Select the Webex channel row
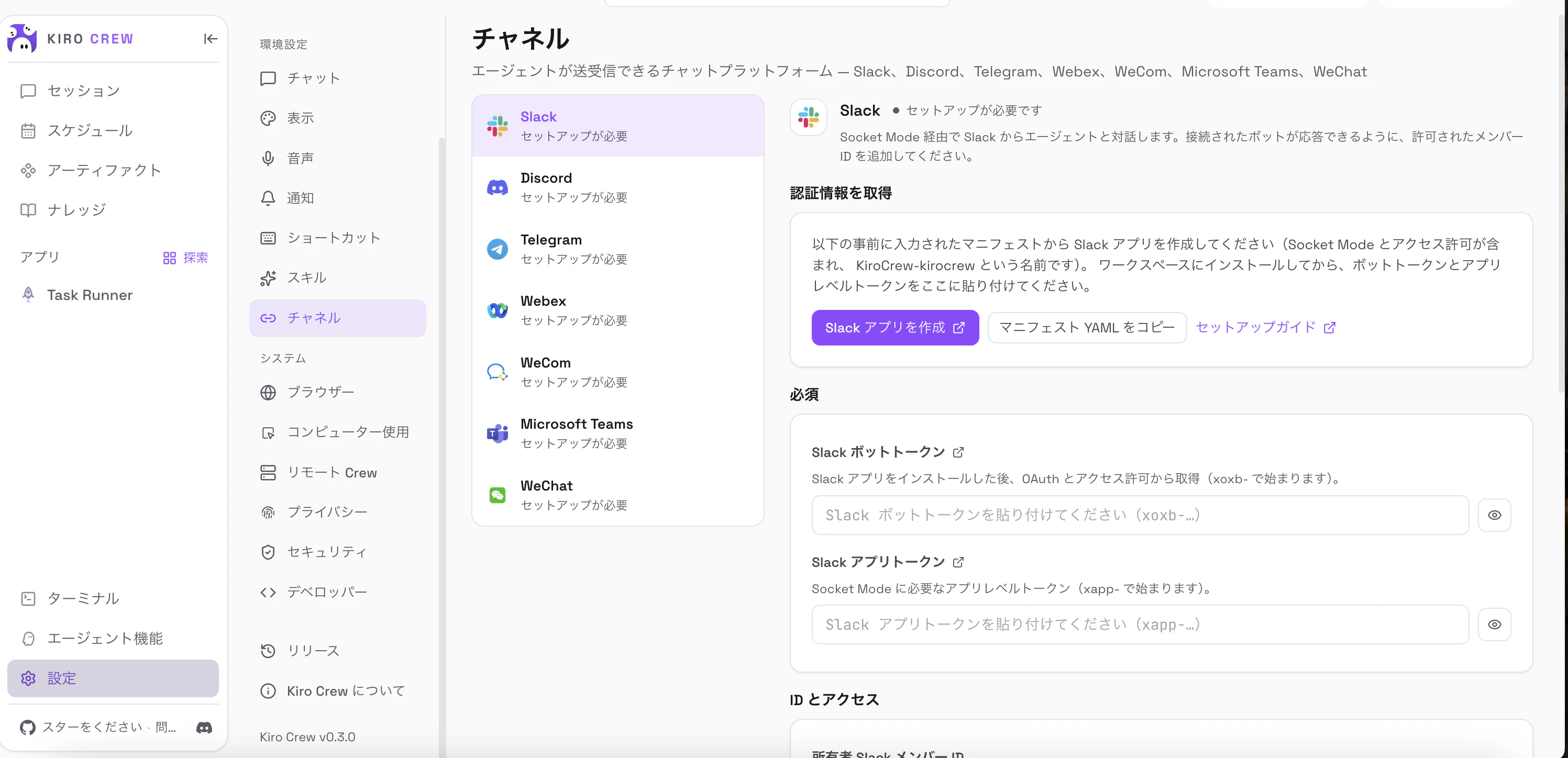Viewport: 1568px width, 758px height. [618, 310]
